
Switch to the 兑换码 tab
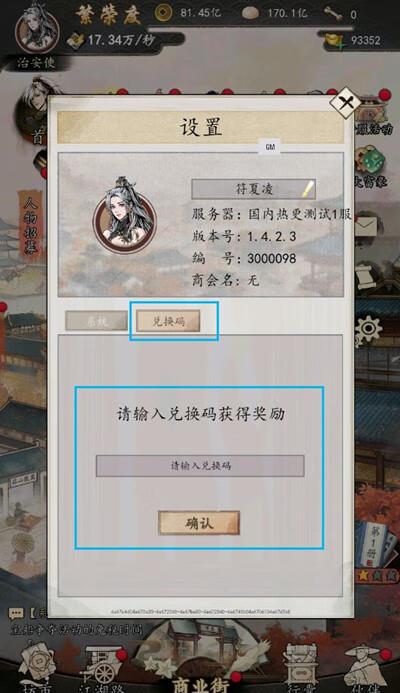coord(168,321)
